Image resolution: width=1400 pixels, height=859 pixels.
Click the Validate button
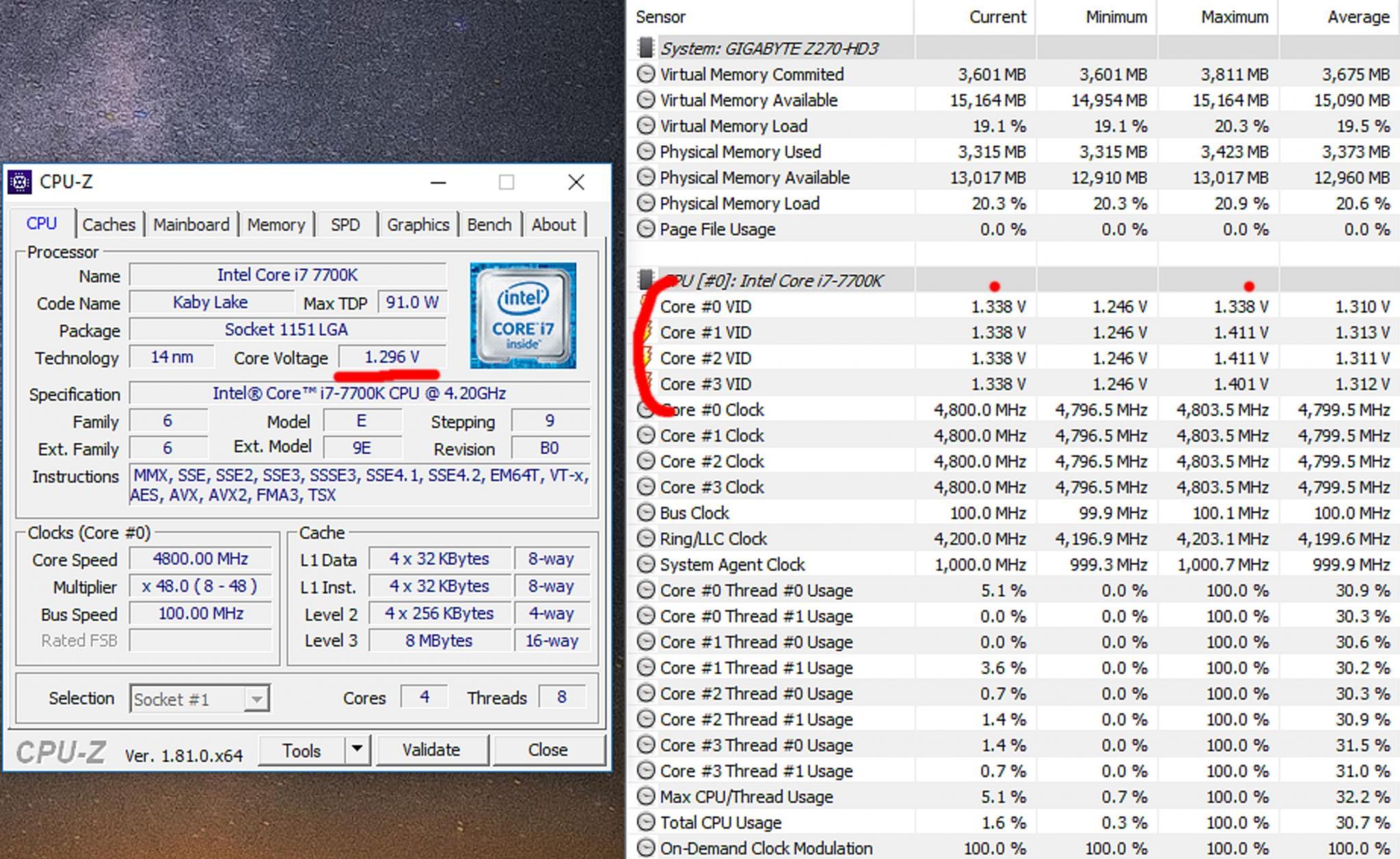(431, 750)
